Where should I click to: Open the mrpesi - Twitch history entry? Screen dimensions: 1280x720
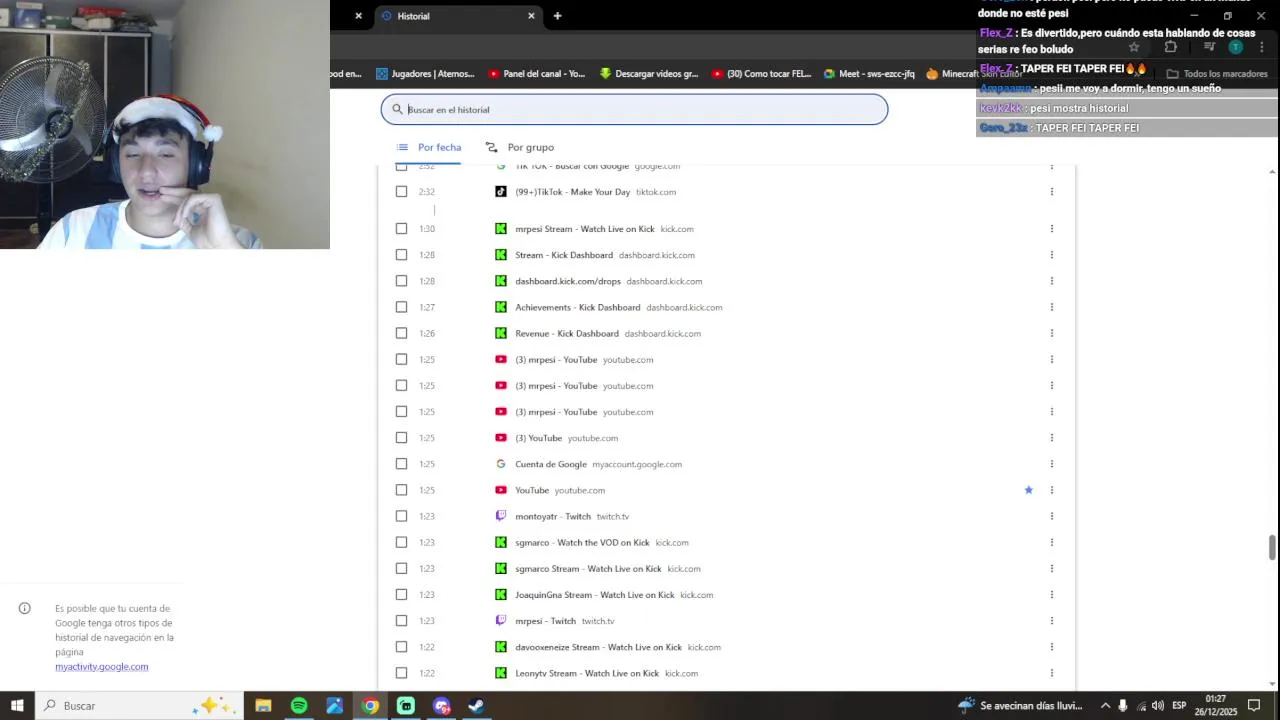pyautogui.click(x=545, y=621)
